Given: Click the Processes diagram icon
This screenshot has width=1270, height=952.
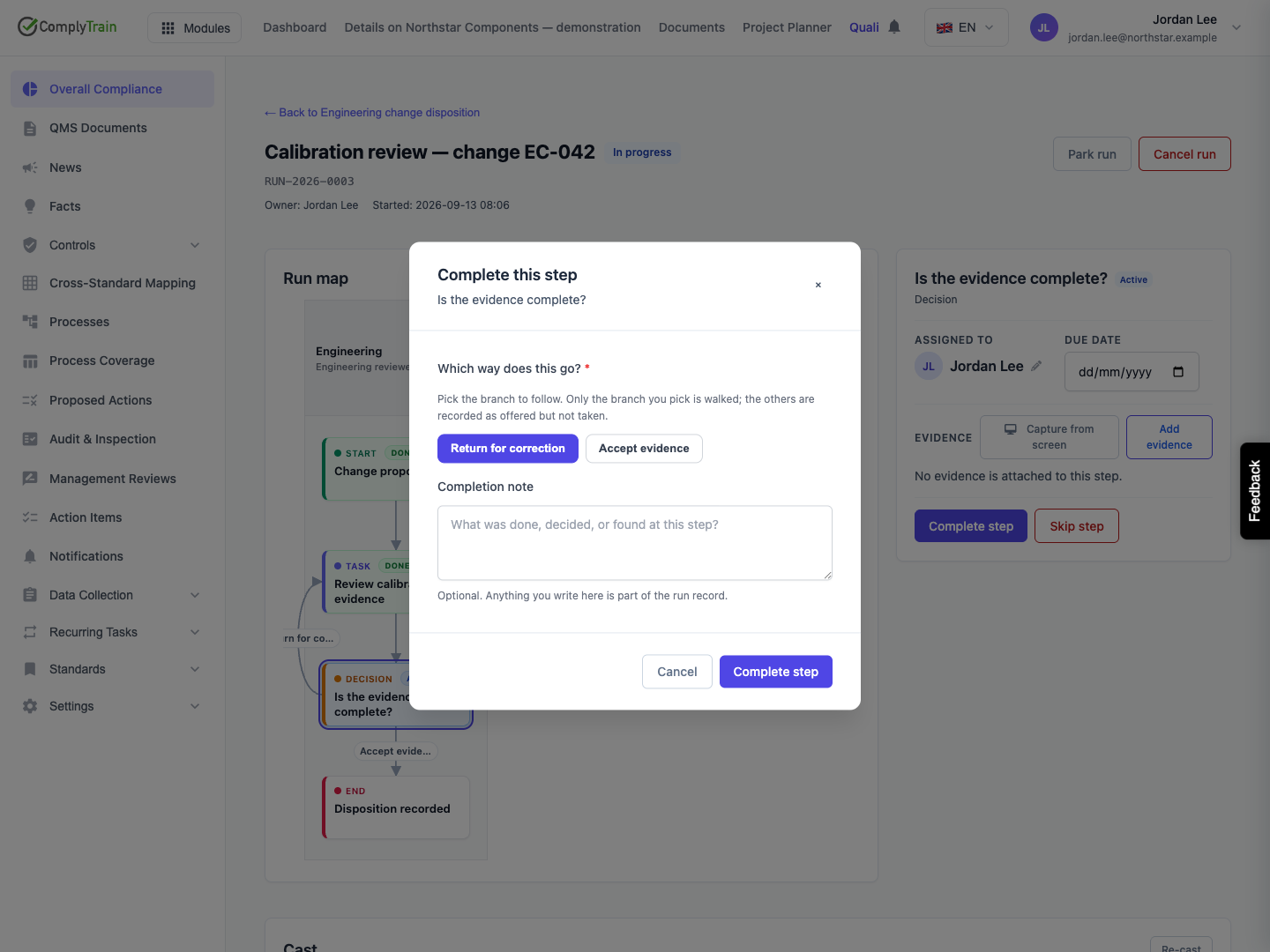Looking at the screenshot, I should 30,322.
